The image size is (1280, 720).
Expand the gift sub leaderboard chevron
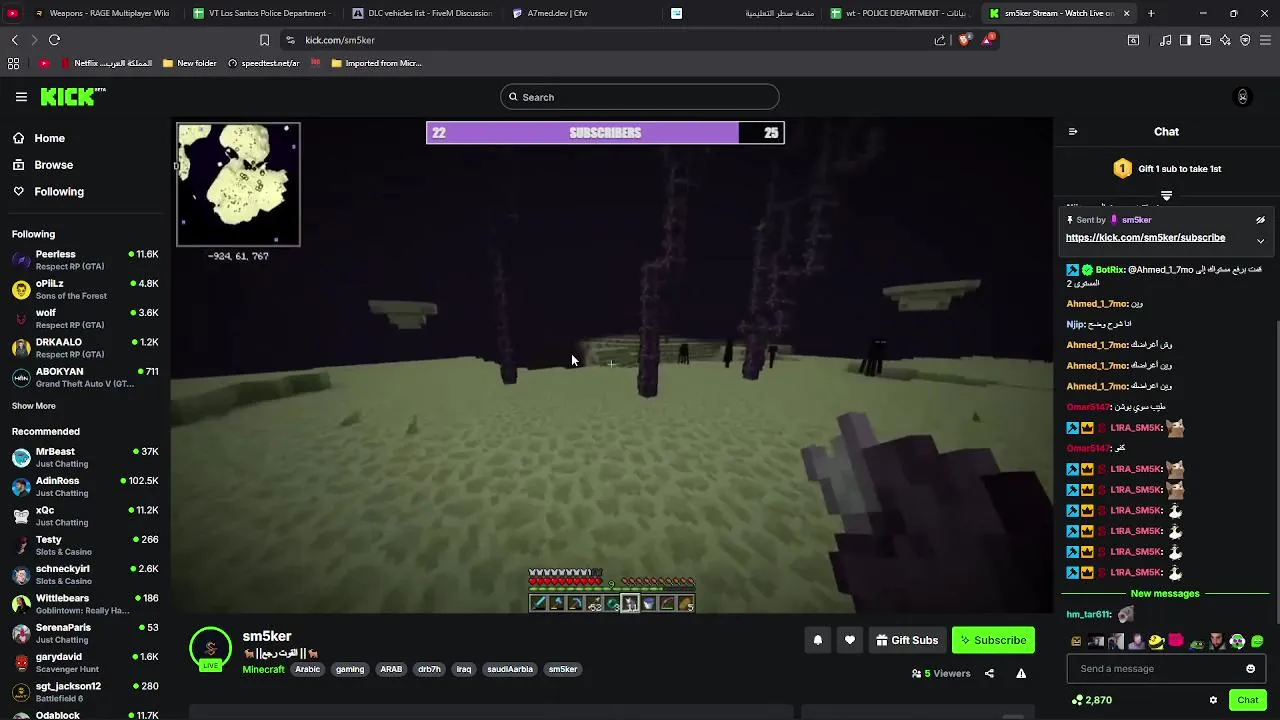(x=1166, y=195)
